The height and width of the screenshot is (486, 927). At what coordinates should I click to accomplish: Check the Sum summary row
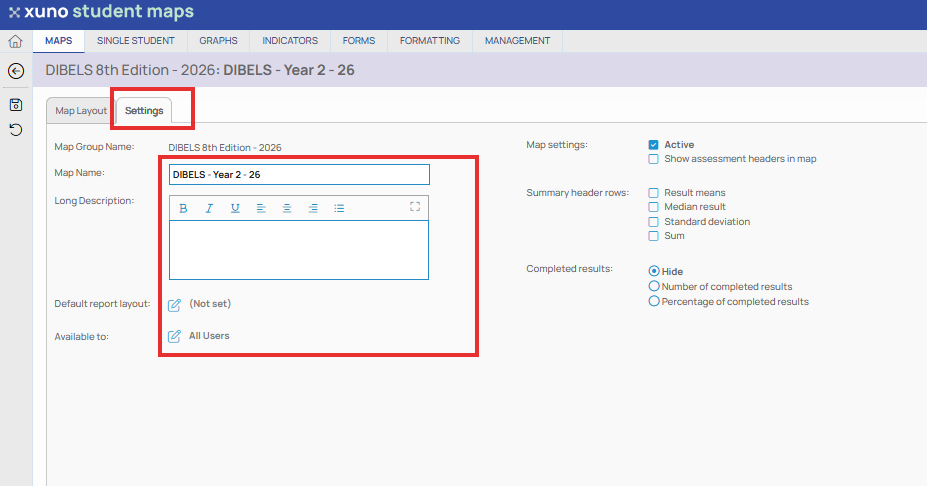click(x=653, y=236)
